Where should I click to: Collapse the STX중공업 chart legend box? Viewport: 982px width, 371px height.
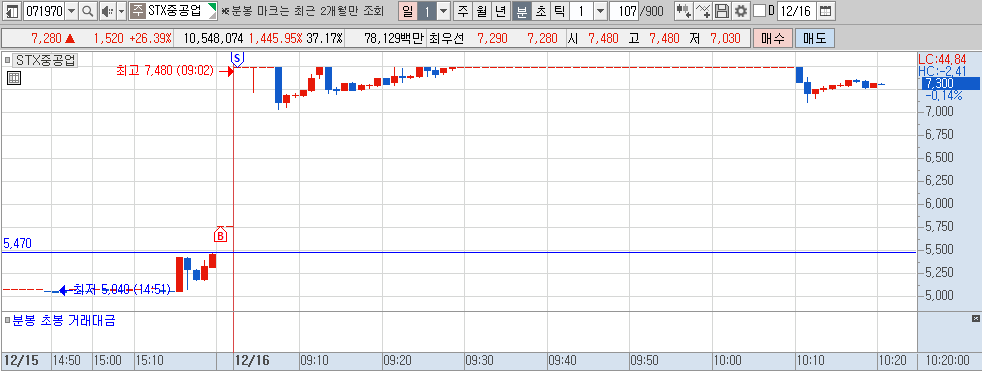click(8, 61)
